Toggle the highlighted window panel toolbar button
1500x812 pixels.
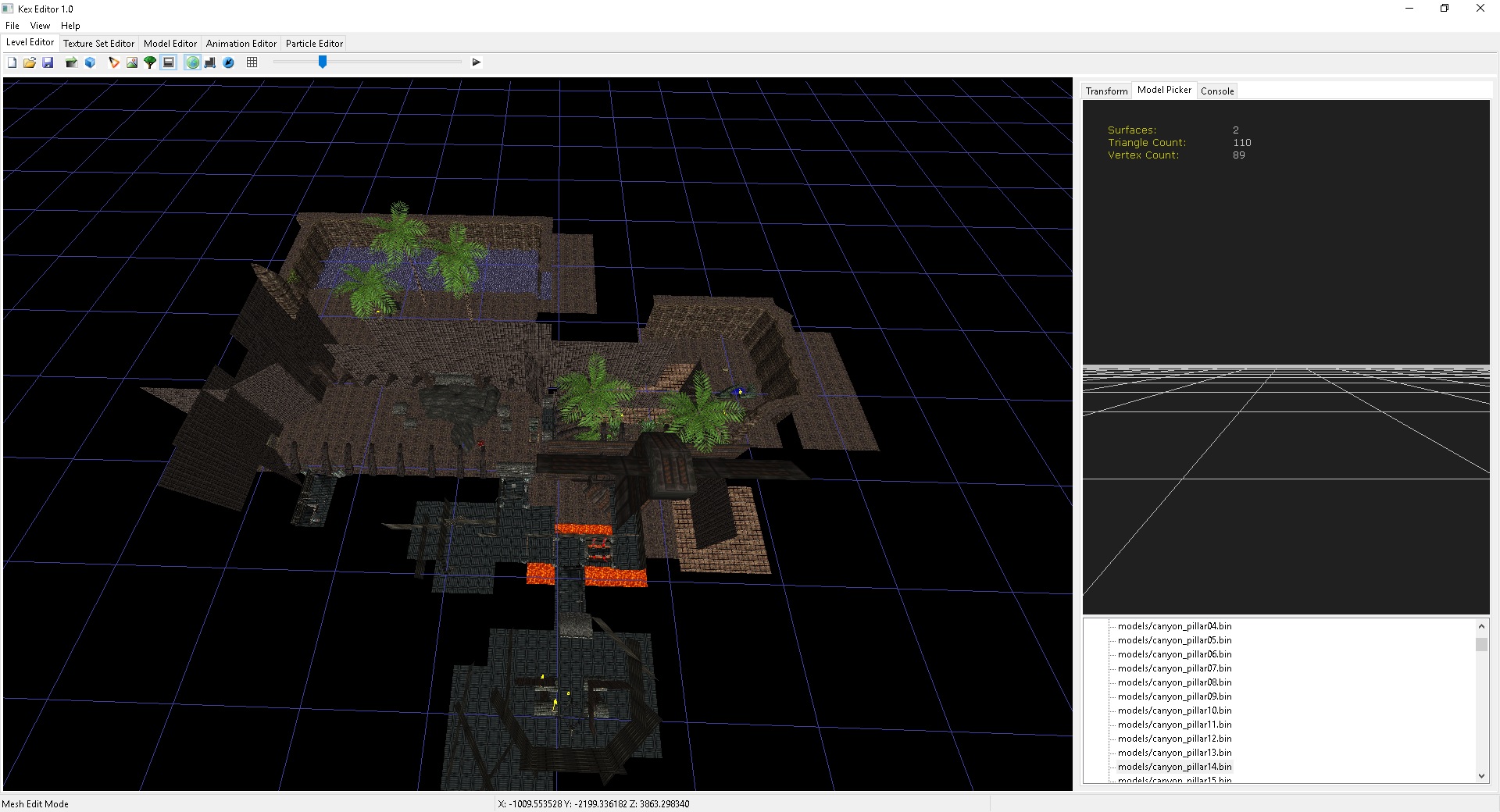(x=169, y=62)
